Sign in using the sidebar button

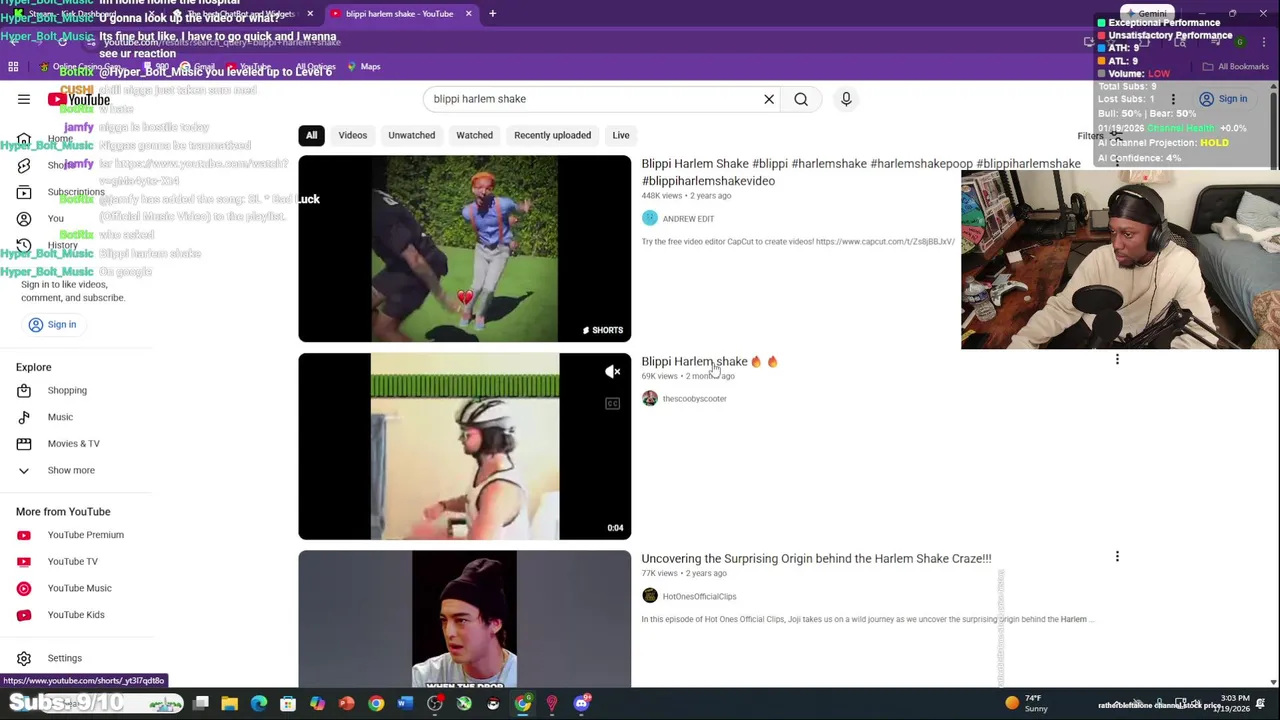click(52, 324)
